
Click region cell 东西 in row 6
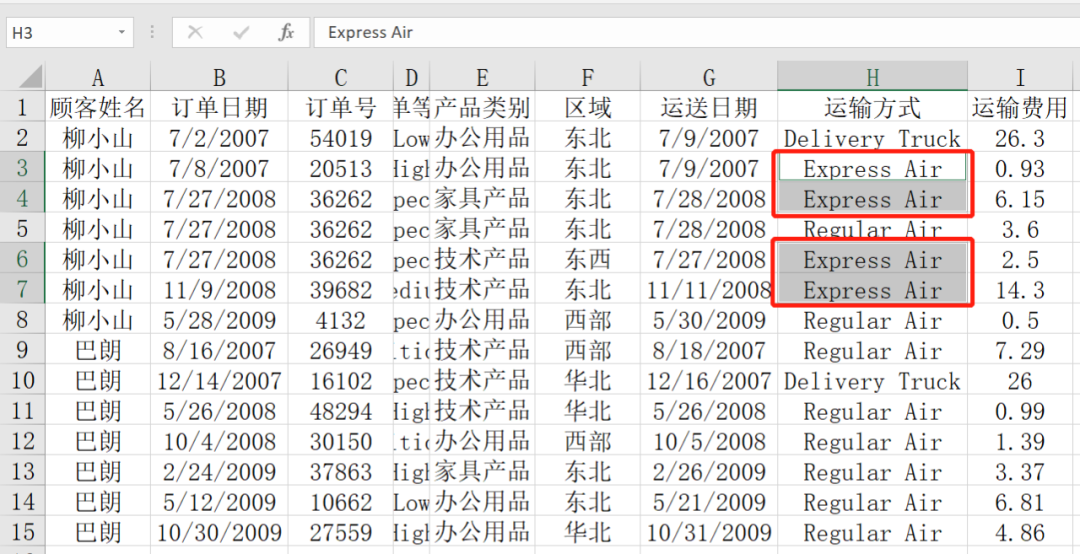[x=588, y=260]
